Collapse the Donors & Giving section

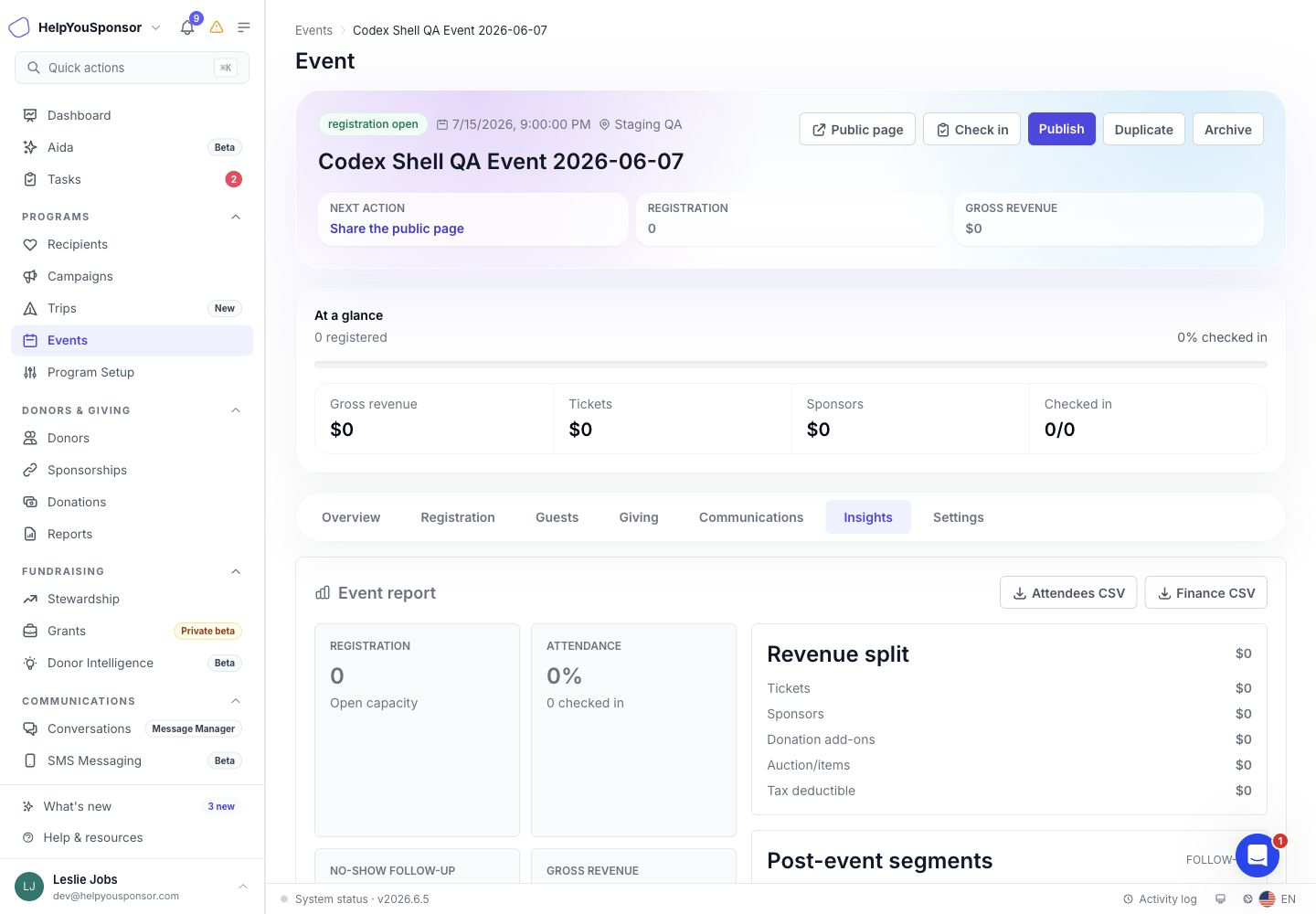236,410
